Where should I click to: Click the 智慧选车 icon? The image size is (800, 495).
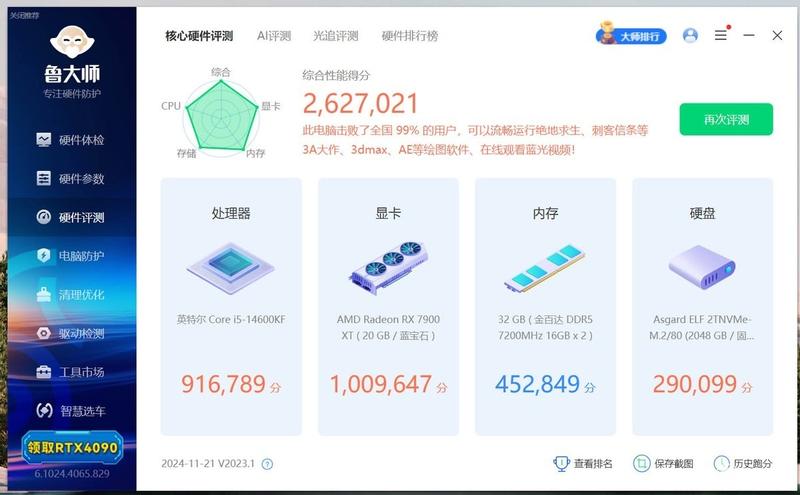click(x=44, y=410)
